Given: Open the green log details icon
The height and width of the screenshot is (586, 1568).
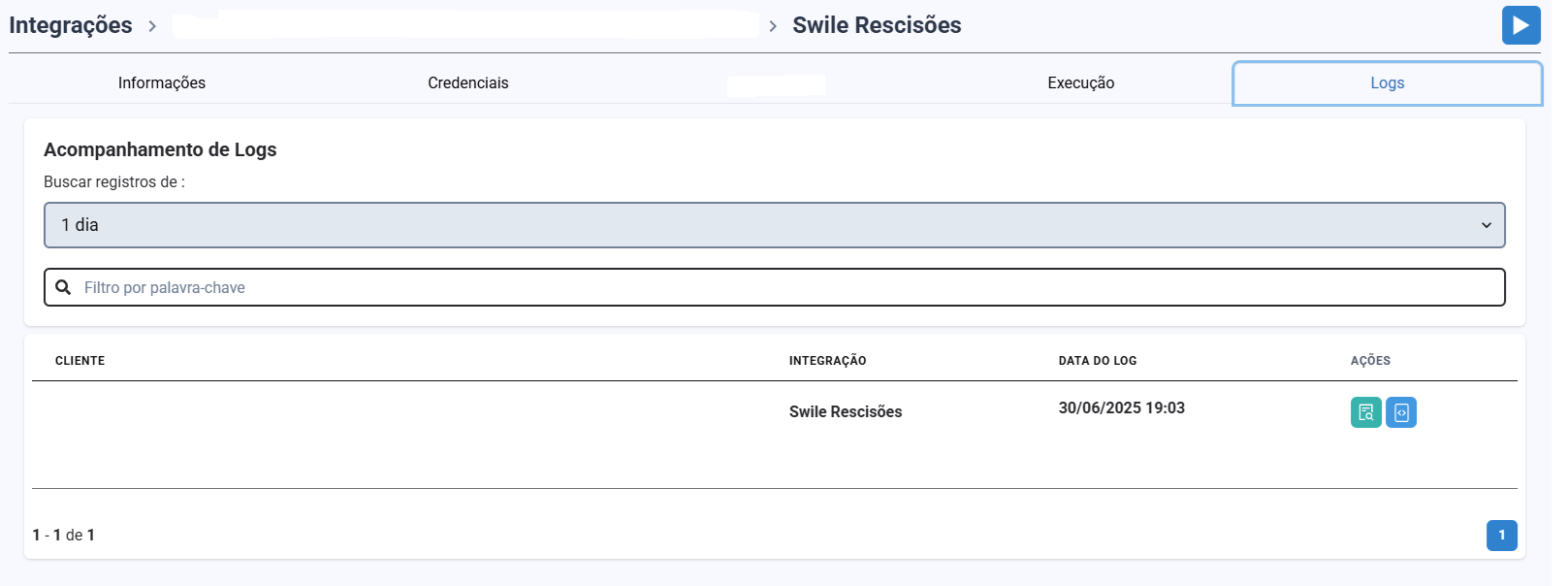Looking at the screenshot, I should tap(1365, 412).
